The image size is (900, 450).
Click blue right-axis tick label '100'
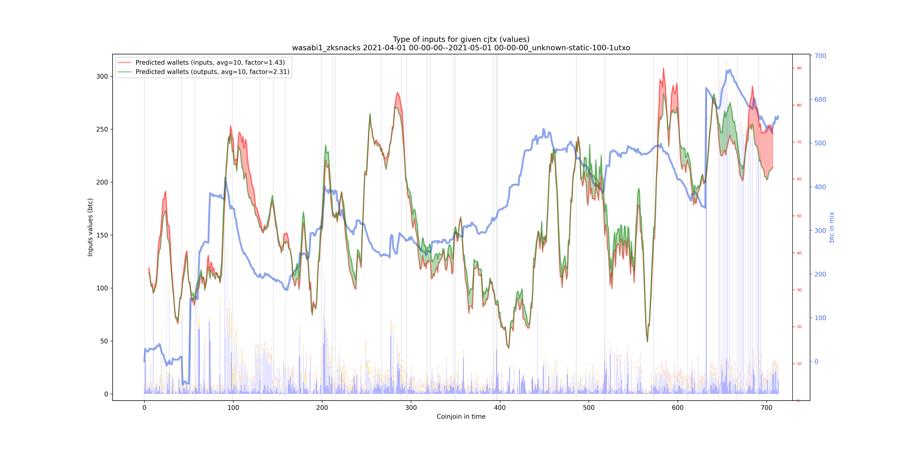(819, 318)
